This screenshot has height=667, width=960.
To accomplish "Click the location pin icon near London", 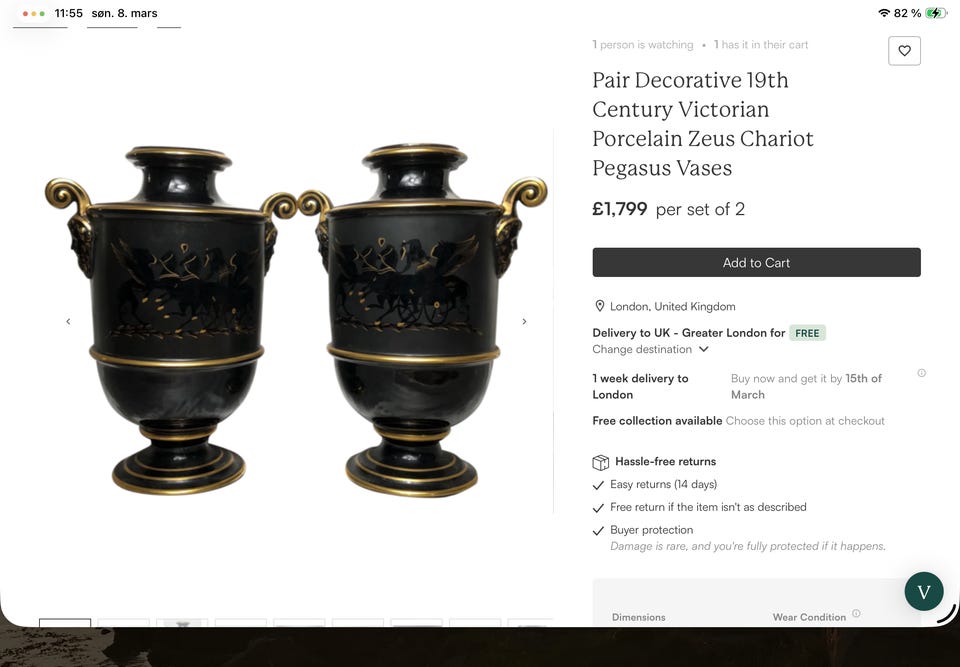I will tap(599, 306).
